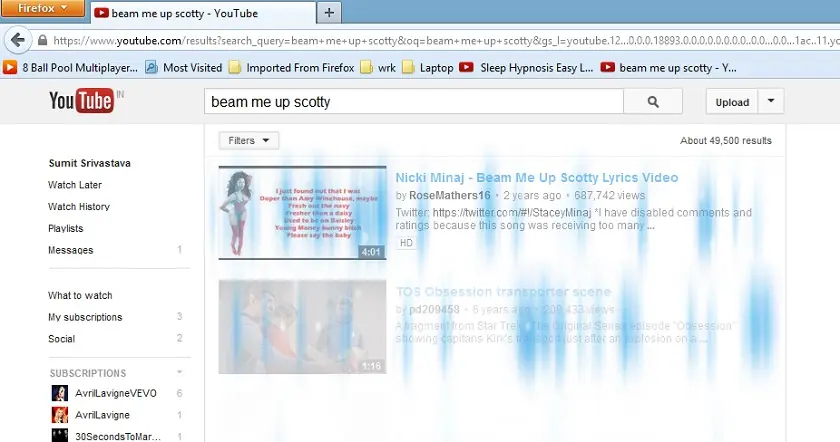This screenshot has height=442, width=840.
Task: Open Messages in the sidebar
Action: [x=71, y=250]
